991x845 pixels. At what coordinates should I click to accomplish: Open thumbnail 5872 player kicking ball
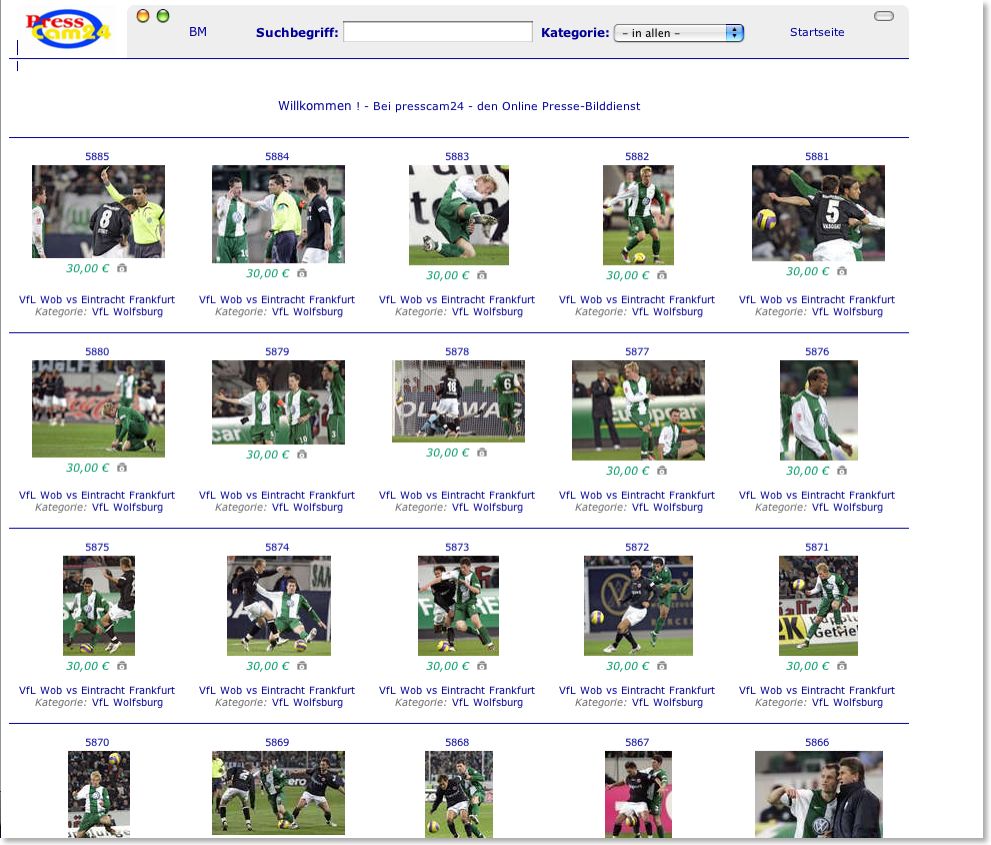pyautogui.click(x=638, y=605)
